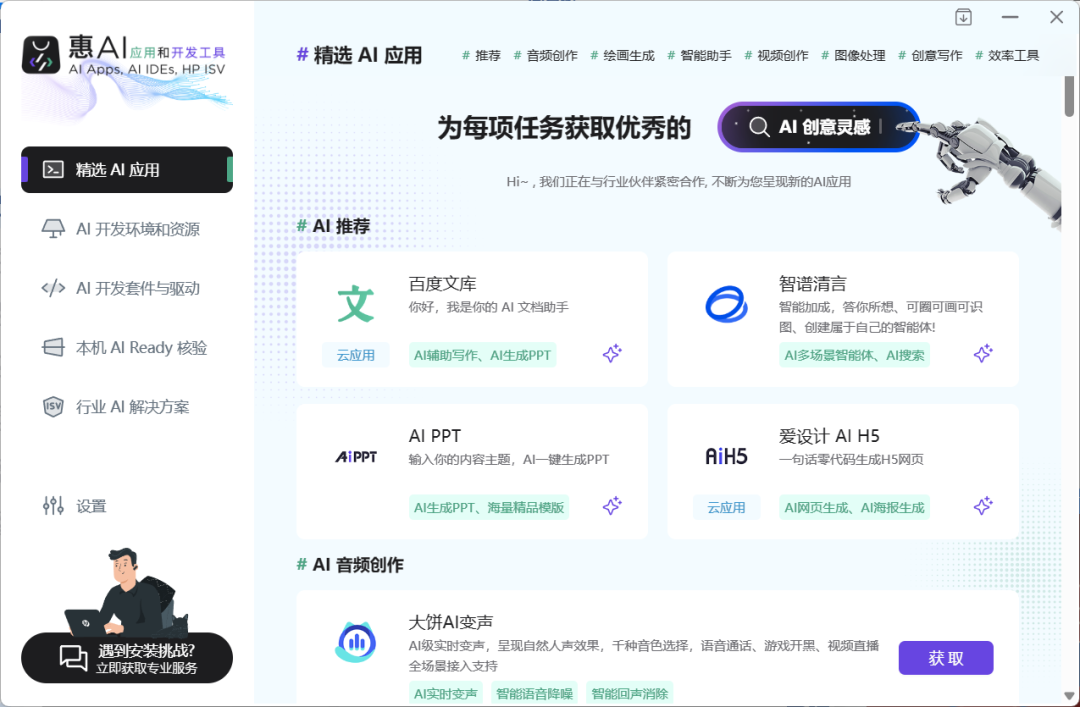This screenshot has width=1080, height=707.
Task: Open the 设置 settings in sidebar
Action: click(x=90, y=506)
